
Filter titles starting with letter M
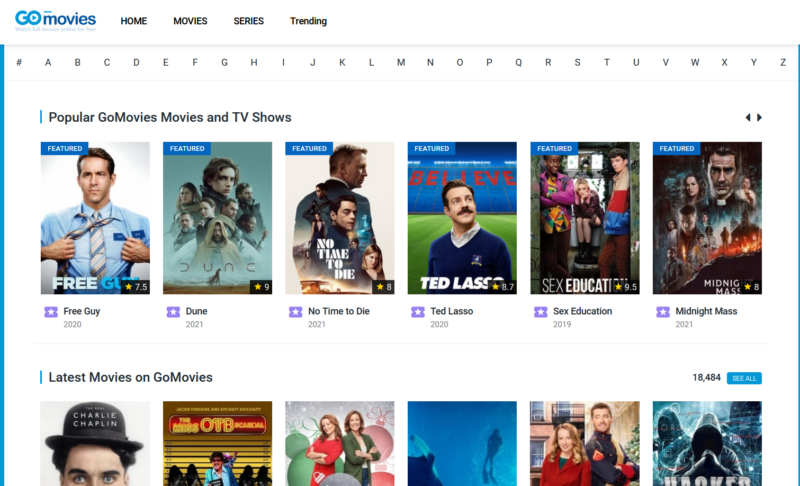401,63
